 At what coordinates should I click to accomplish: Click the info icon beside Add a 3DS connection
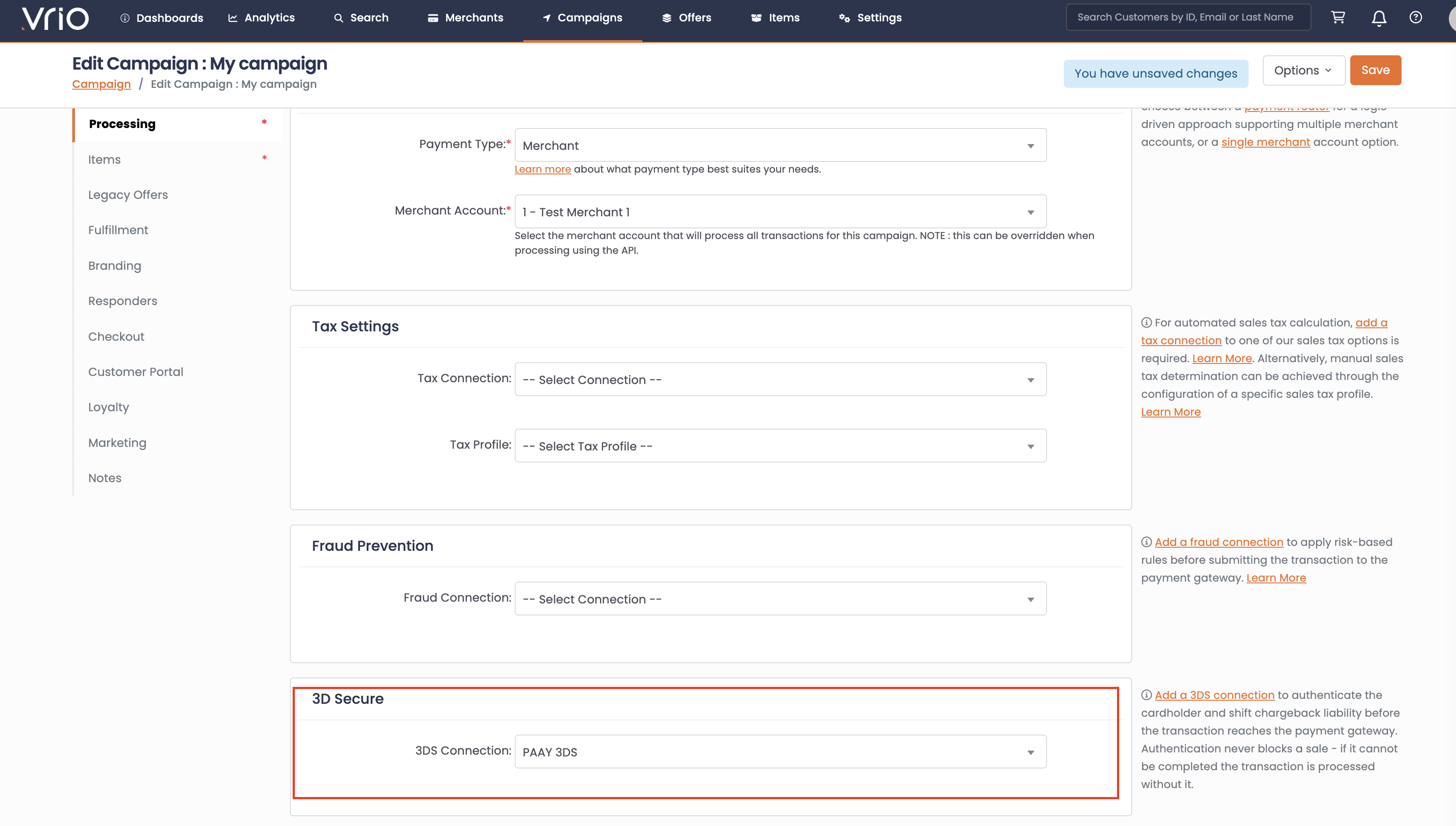point(1147,695)
